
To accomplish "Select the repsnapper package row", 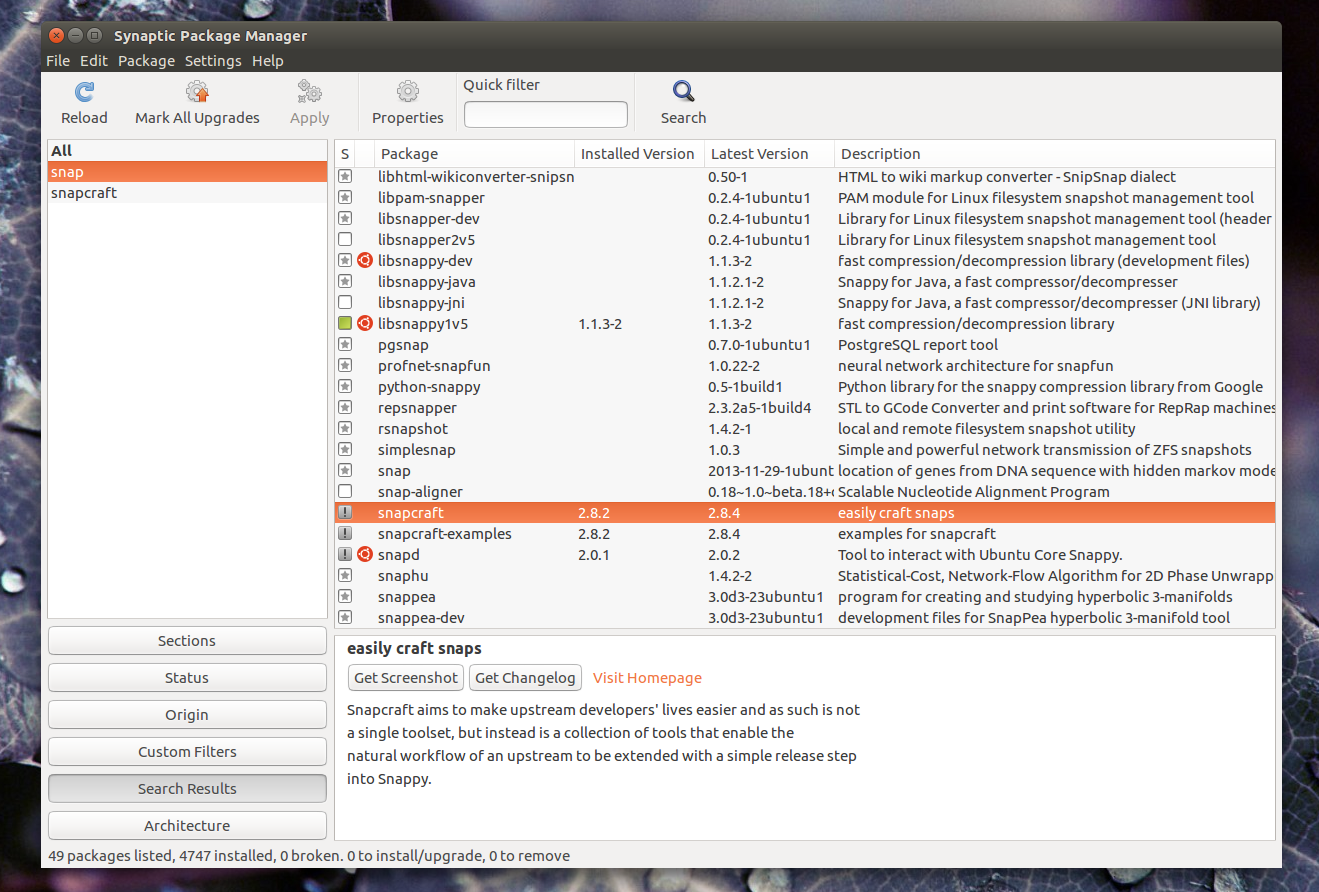I will pyautogui.click(x=805, y=408).
